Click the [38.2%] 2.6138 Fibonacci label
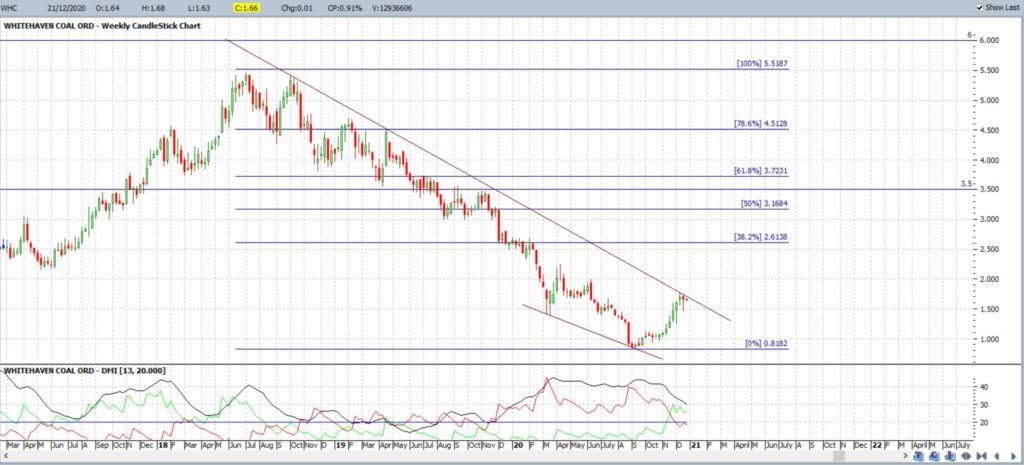 tap(761, 237)
